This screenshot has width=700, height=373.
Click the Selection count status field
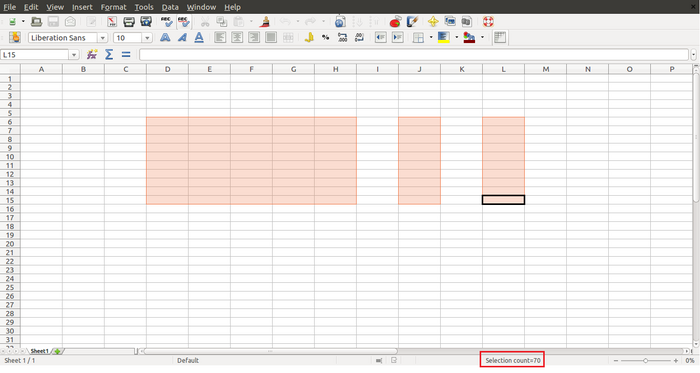click(512, 360)
